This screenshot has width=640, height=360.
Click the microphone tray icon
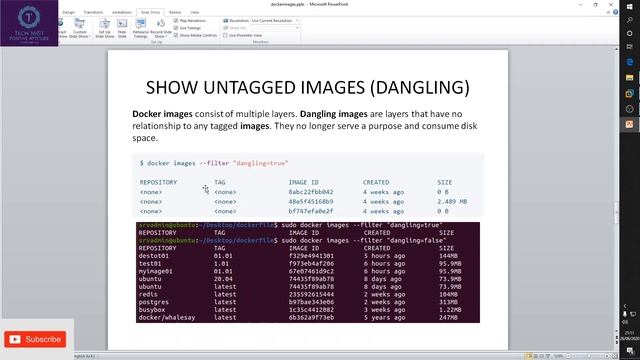624,314
